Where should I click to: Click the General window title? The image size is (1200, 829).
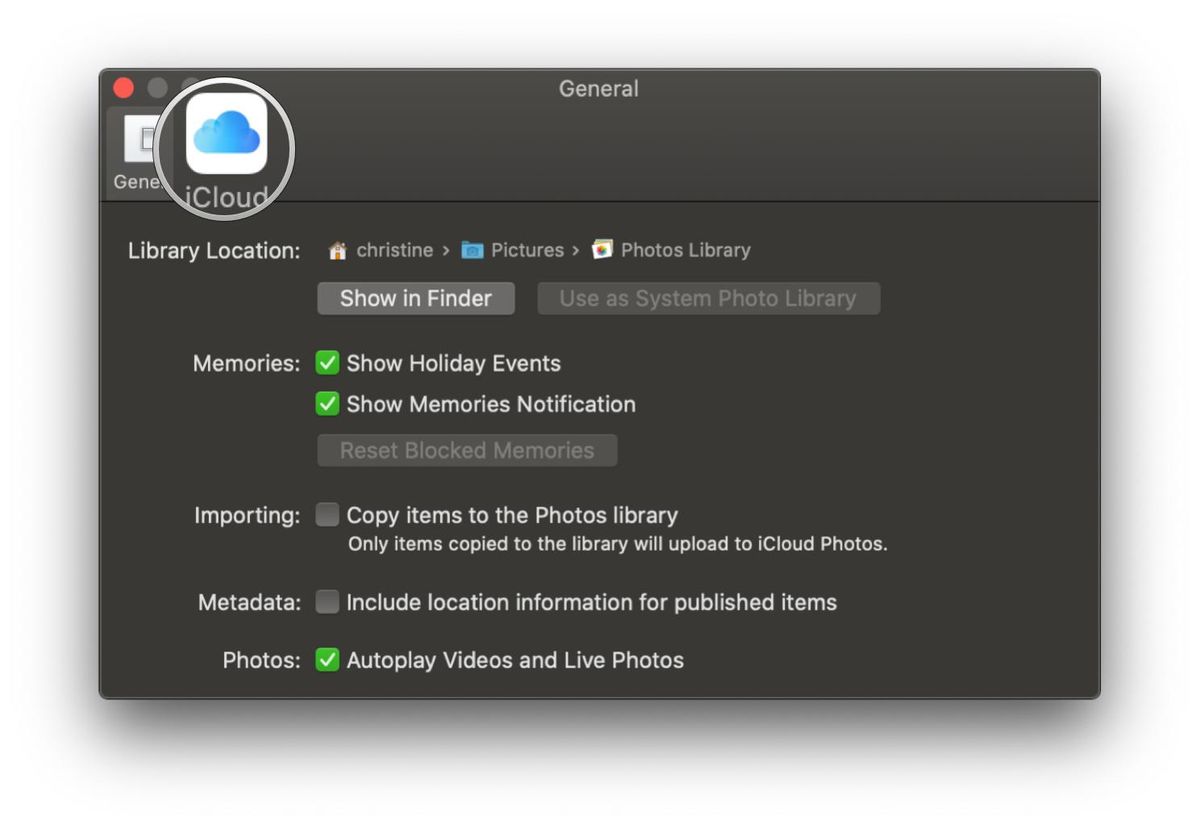598,88
